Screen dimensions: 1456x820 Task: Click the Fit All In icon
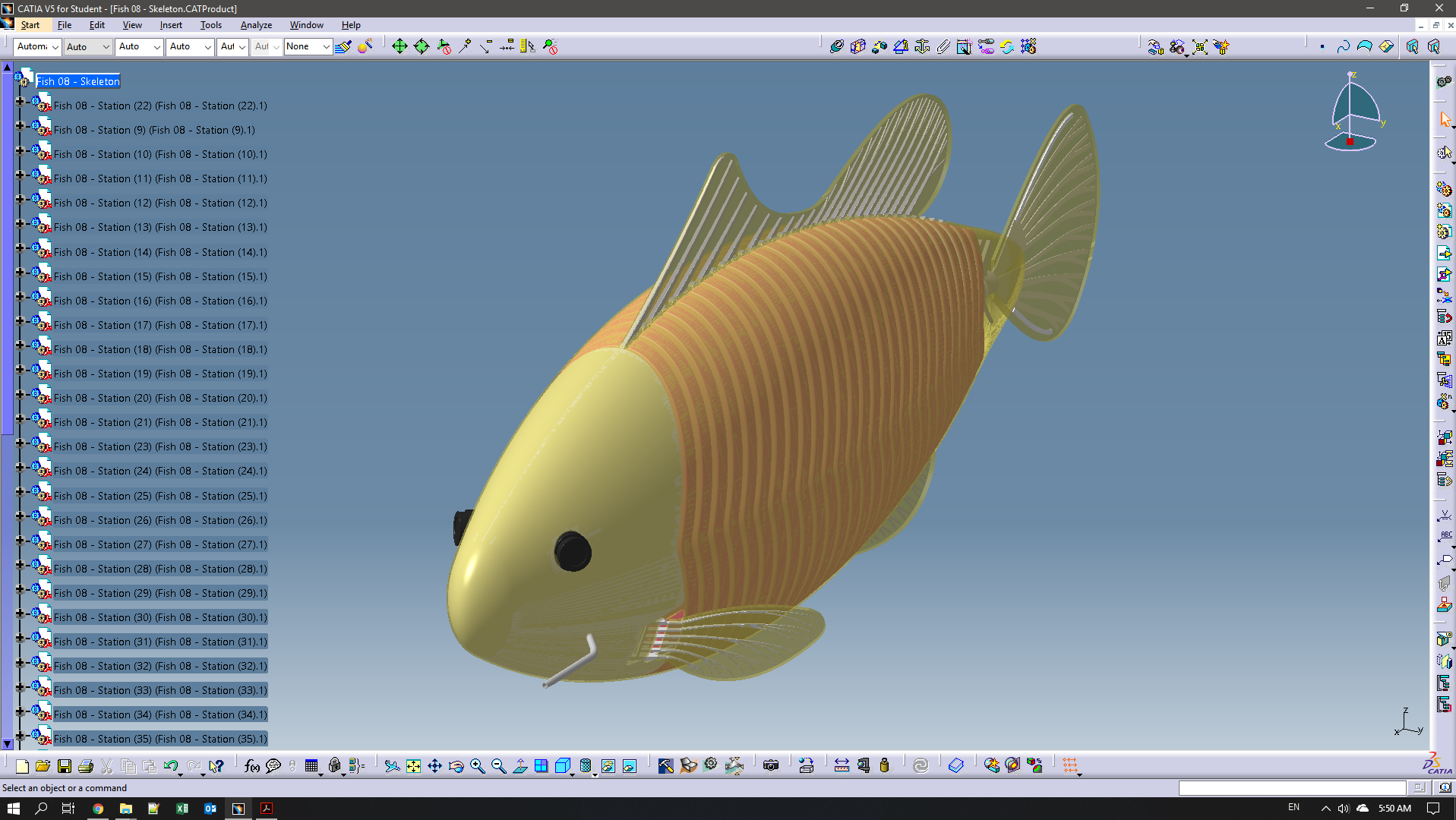pyautogui.click(x=413, y=765)
